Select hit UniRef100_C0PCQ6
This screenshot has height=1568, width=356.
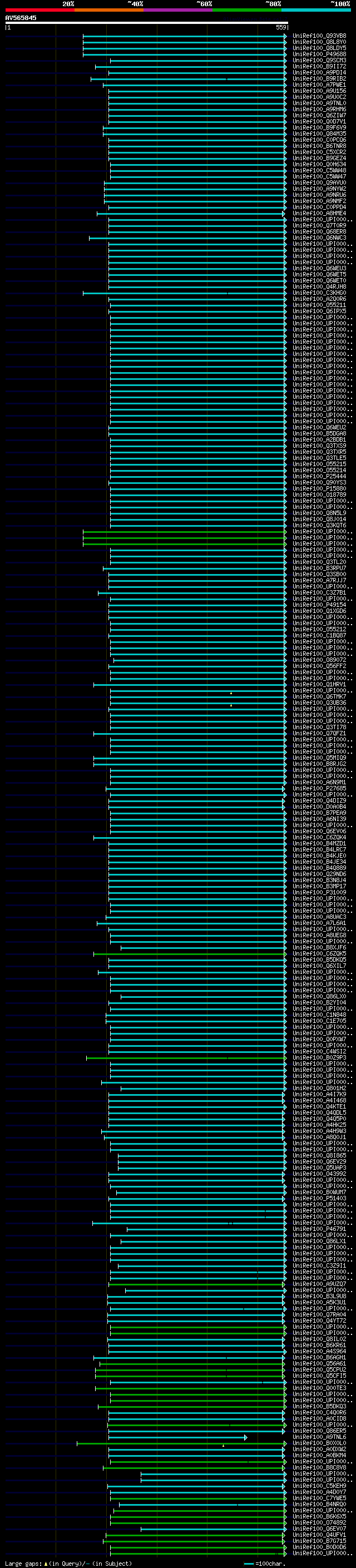coord(319,140)
